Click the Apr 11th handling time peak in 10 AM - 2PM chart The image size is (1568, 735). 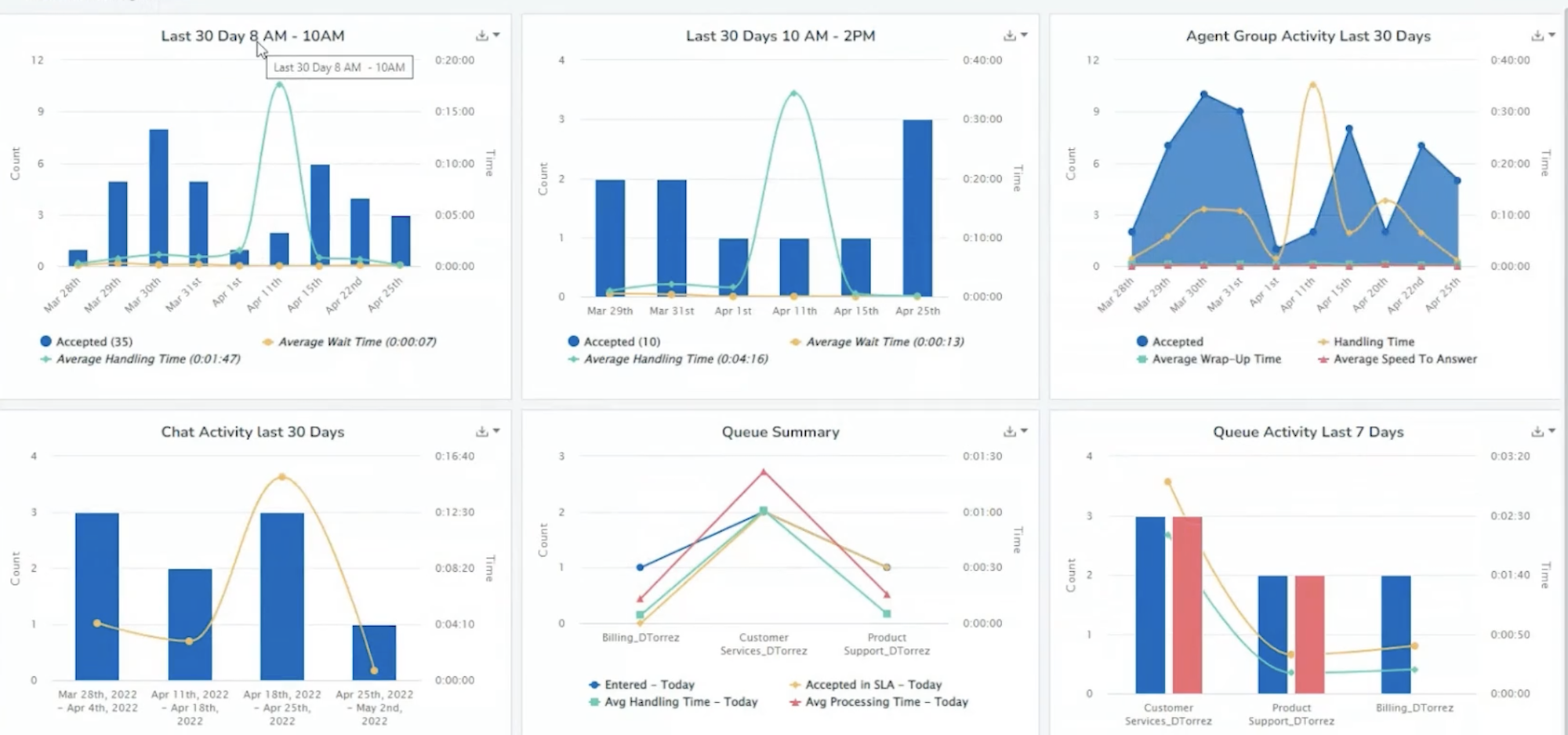point(794,93)
